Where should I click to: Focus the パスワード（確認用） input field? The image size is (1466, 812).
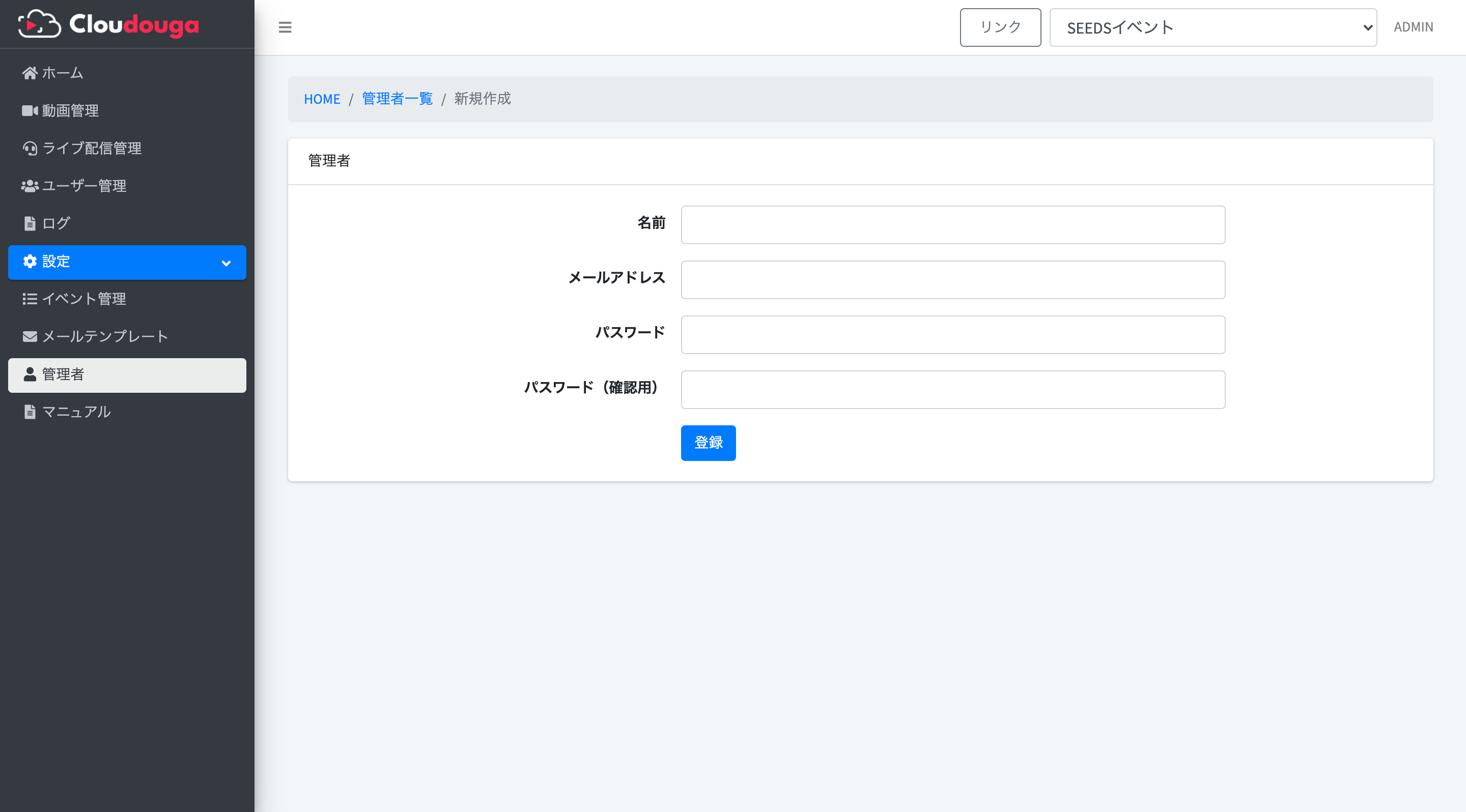click(x=953, y=390)
